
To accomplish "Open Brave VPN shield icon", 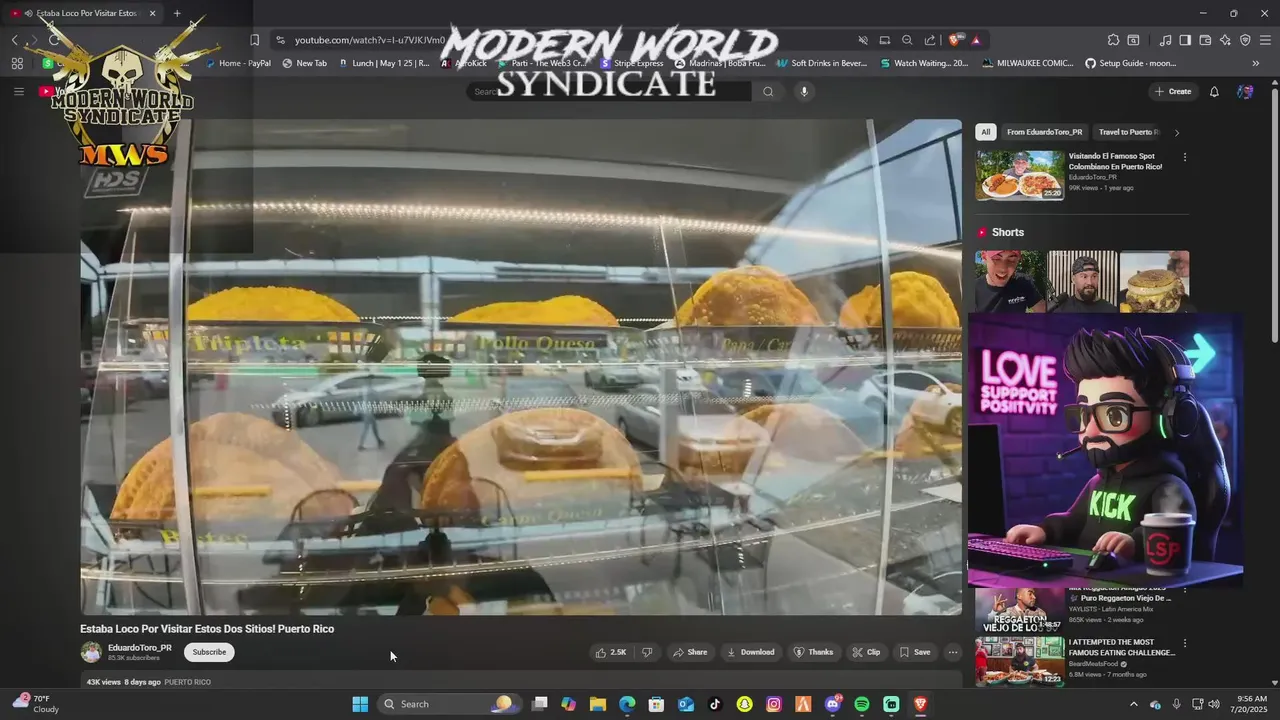I will coord(1245,40).
